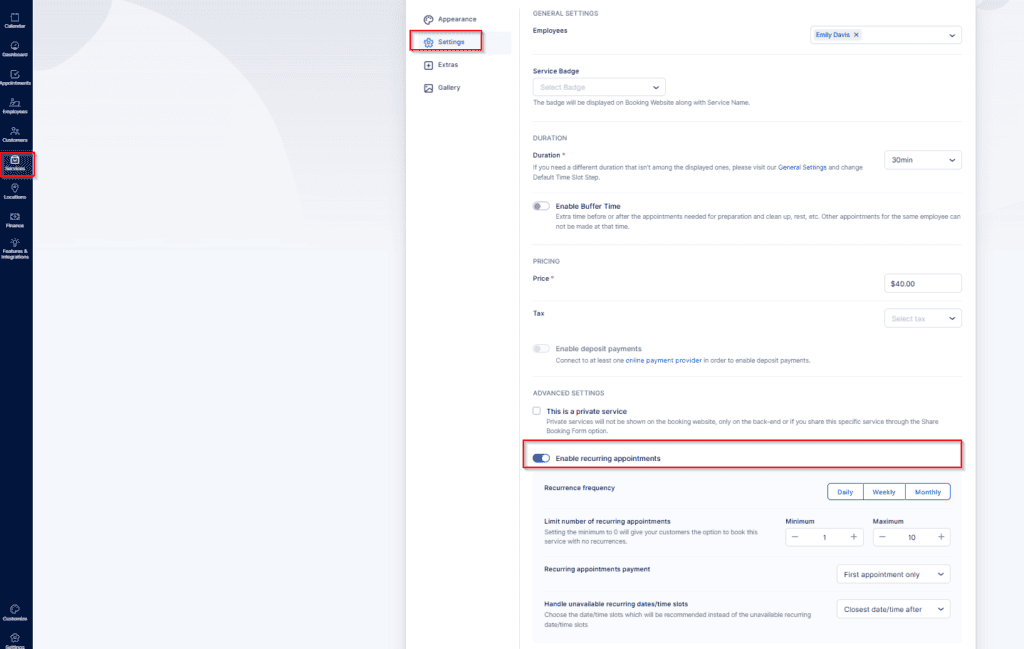Screen dimensions: 1024x649
Task: Toggle Enable recurring appointments switch
Action: click(541, 458)
